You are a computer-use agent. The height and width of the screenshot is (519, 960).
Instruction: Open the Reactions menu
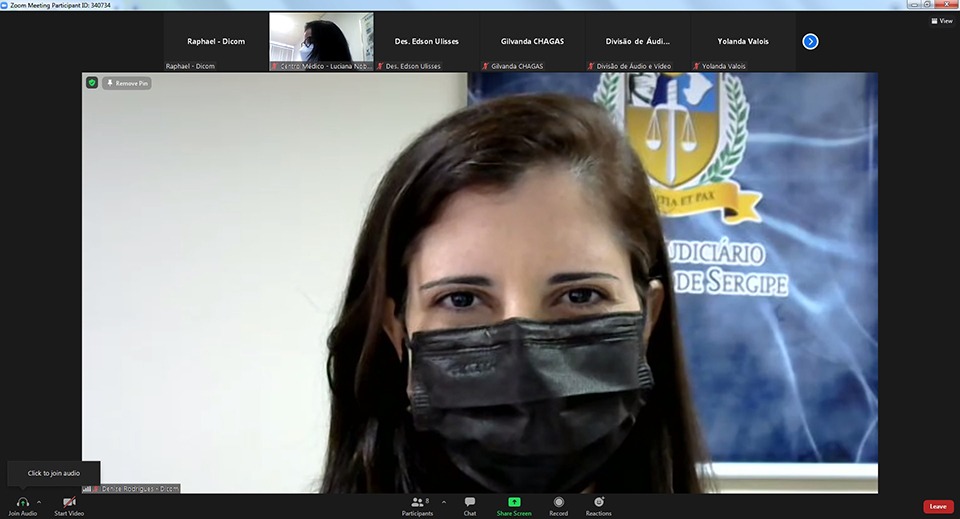[x=599, y=502]
